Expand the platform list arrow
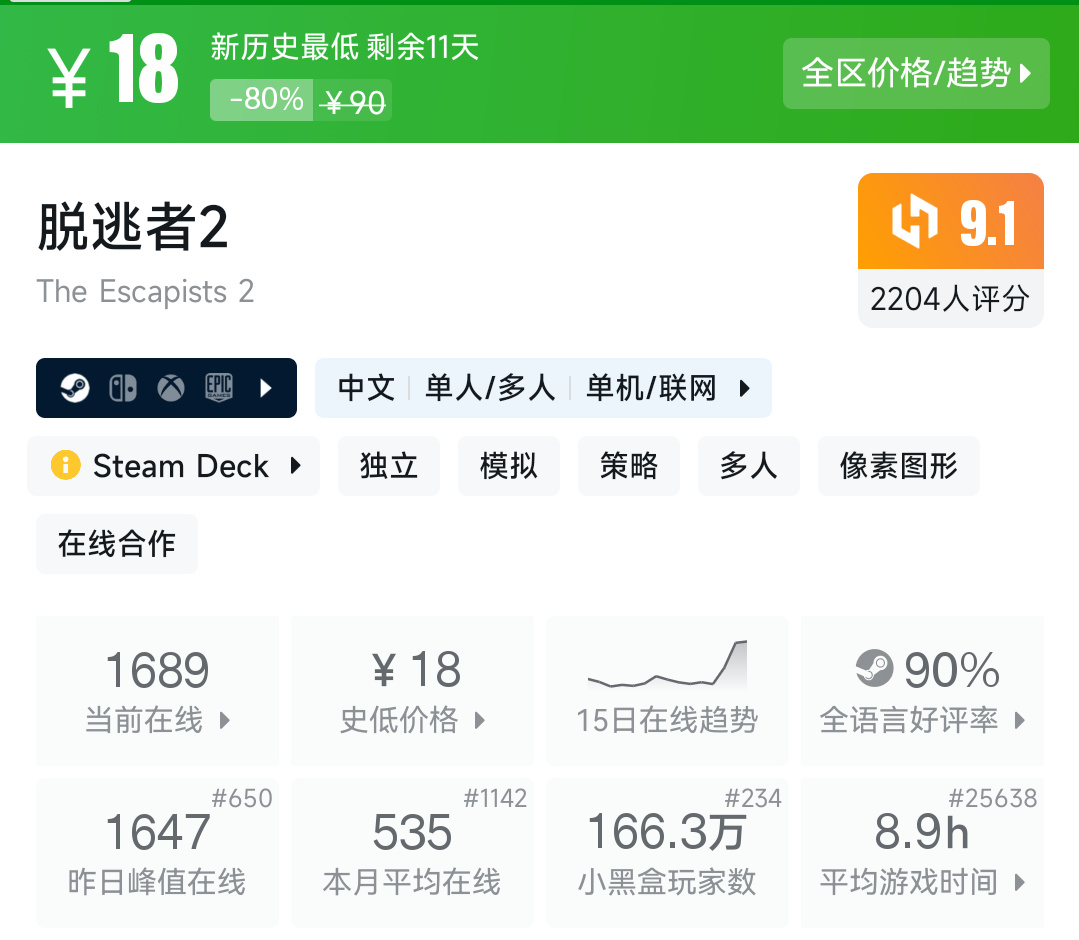Viewport: 1079px width, 940px height. click(266, 388)
